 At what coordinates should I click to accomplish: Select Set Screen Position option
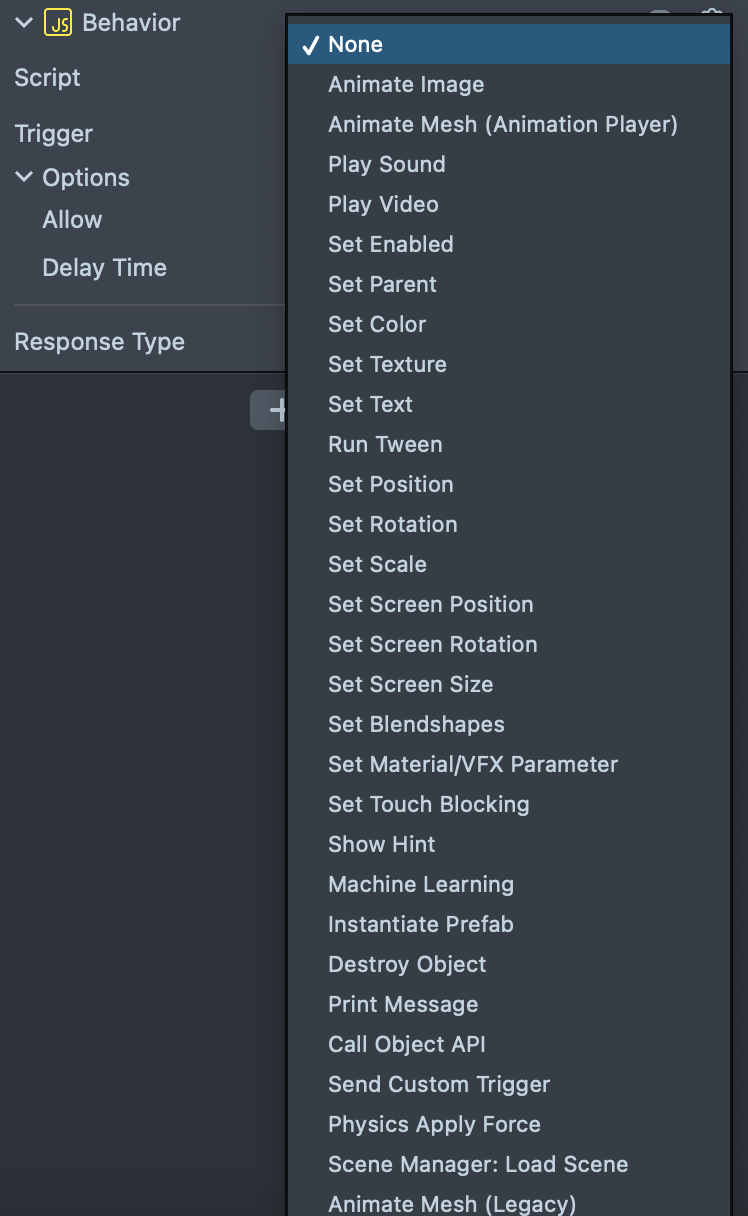point(431,604)
